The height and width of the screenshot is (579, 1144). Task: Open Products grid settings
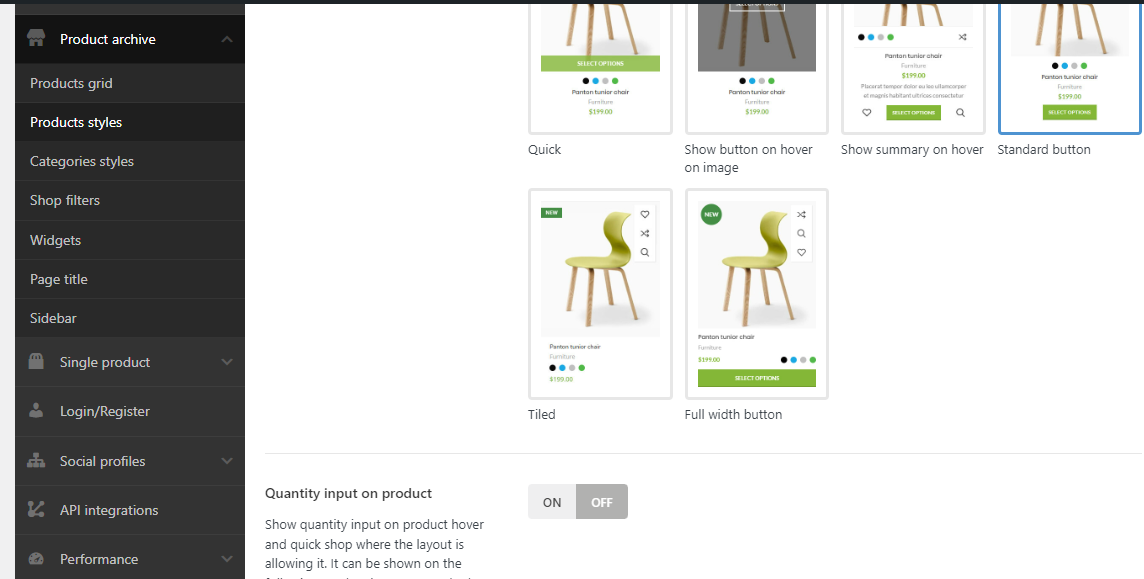point(71,83)
